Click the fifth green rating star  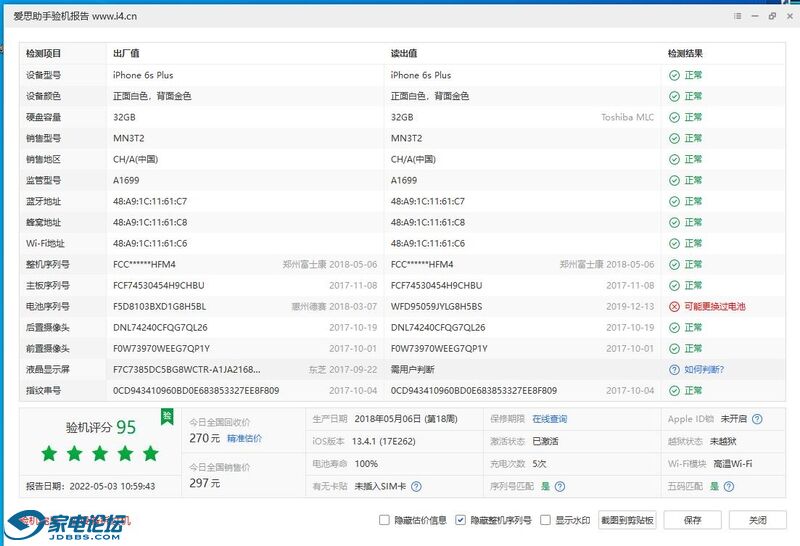click(151, 453)
